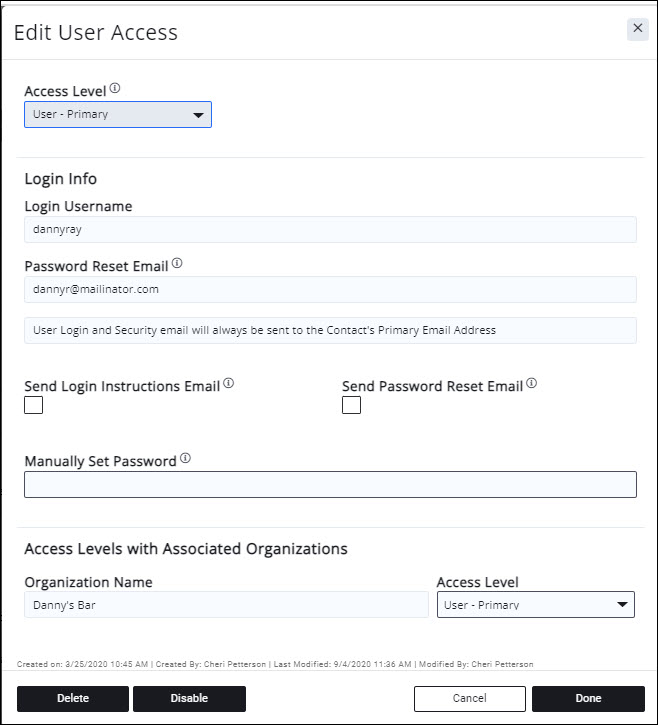
Task: Enable Send Login Instructions Email checkbox
Action: (34, 404)
